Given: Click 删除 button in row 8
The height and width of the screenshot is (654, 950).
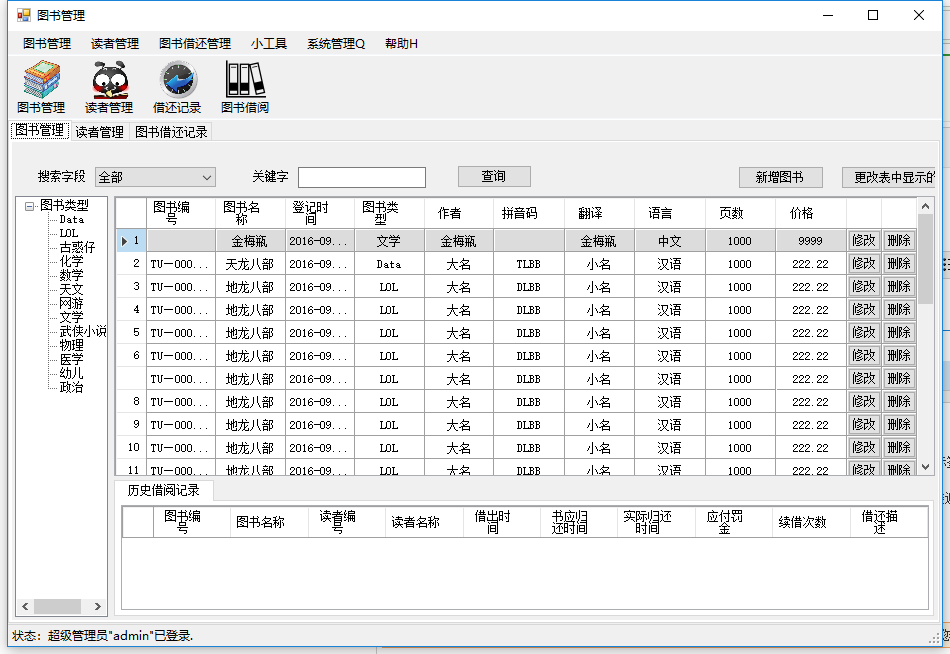Looking at the screenshot, I should 899,402.
